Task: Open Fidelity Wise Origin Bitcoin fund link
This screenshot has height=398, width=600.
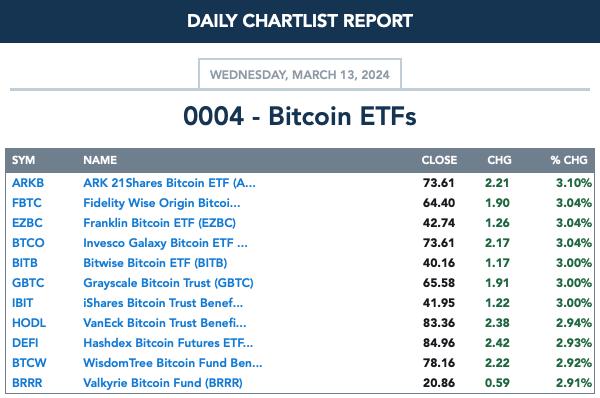Action: 162,203
